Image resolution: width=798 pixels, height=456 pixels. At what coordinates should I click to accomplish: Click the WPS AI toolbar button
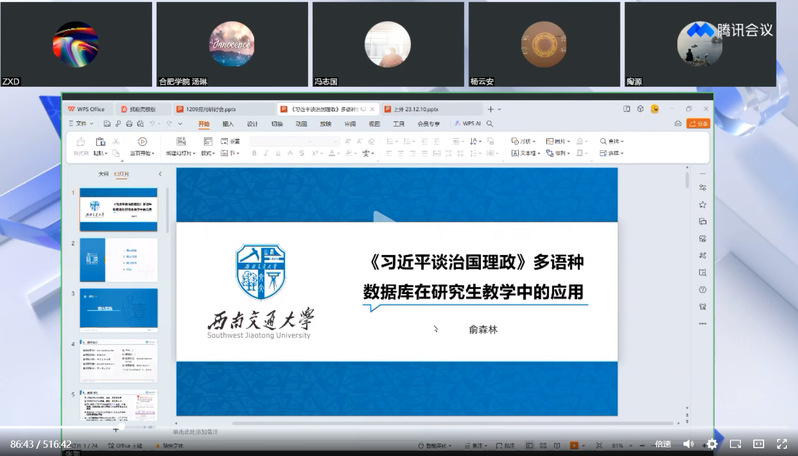[x=469, y=124]
